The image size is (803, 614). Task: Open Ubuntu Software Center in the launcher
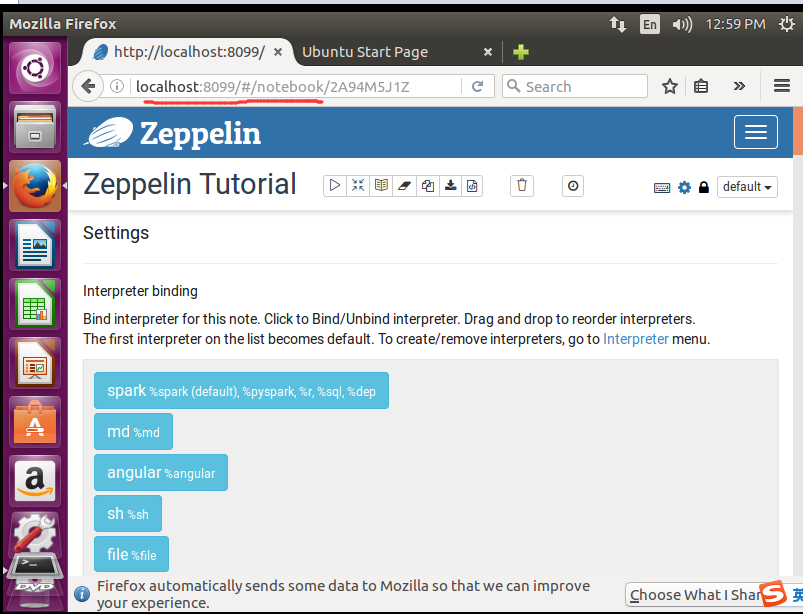click(35, 422)
